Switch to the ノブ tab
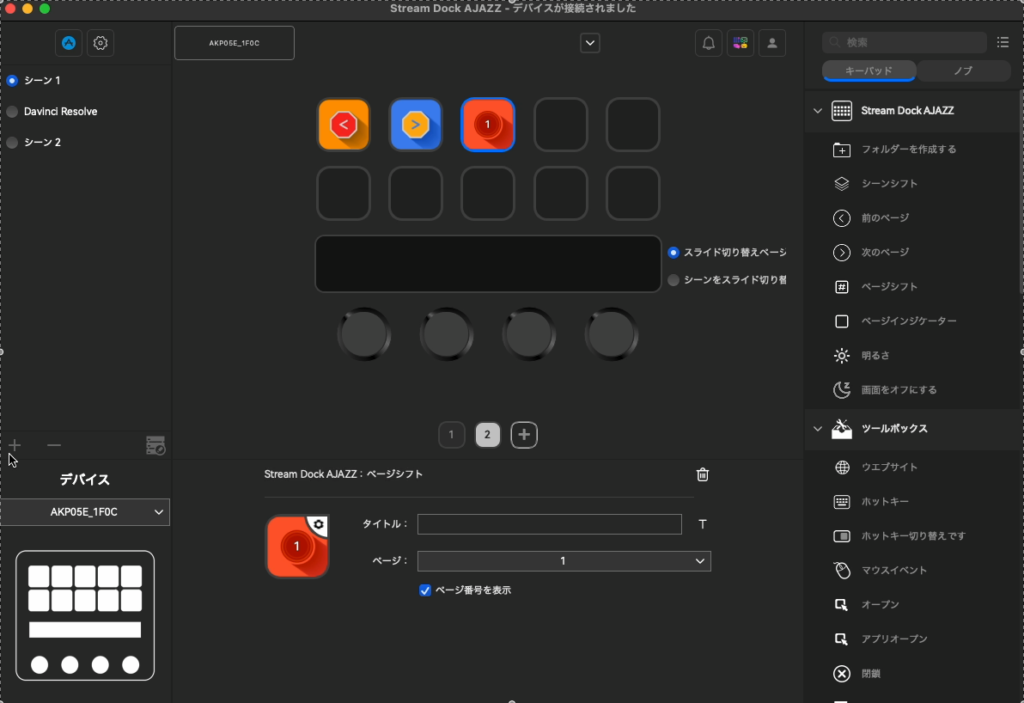The image size is (1024, 703). pos(963,71)
